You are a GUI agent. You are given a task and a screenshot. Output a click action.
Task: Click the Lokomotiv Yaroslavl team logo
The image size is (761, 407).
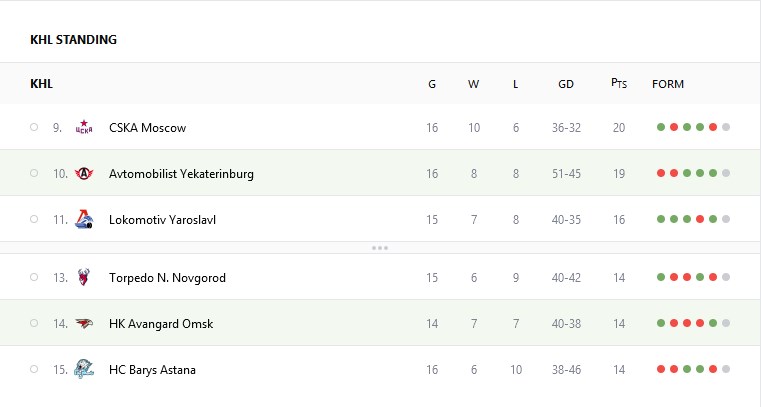click(84, 219)
